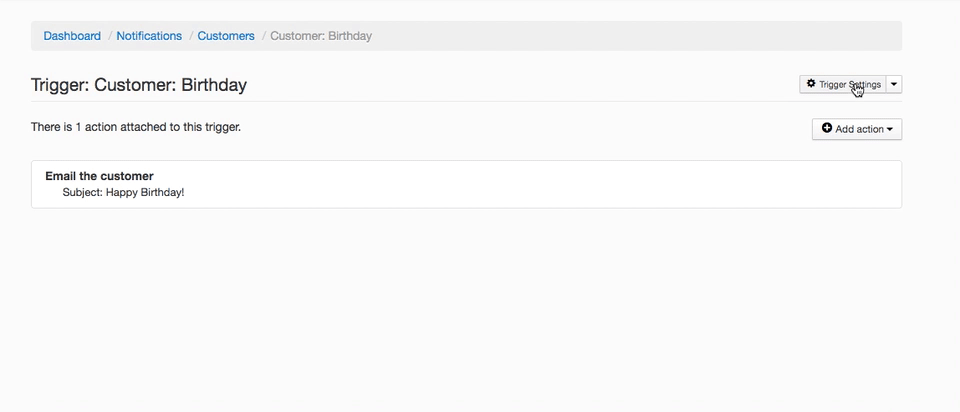Image resolution: width=960 pixels, height=412 pixels.
Task: Open the Email the customer action
Action: point(99,176)
